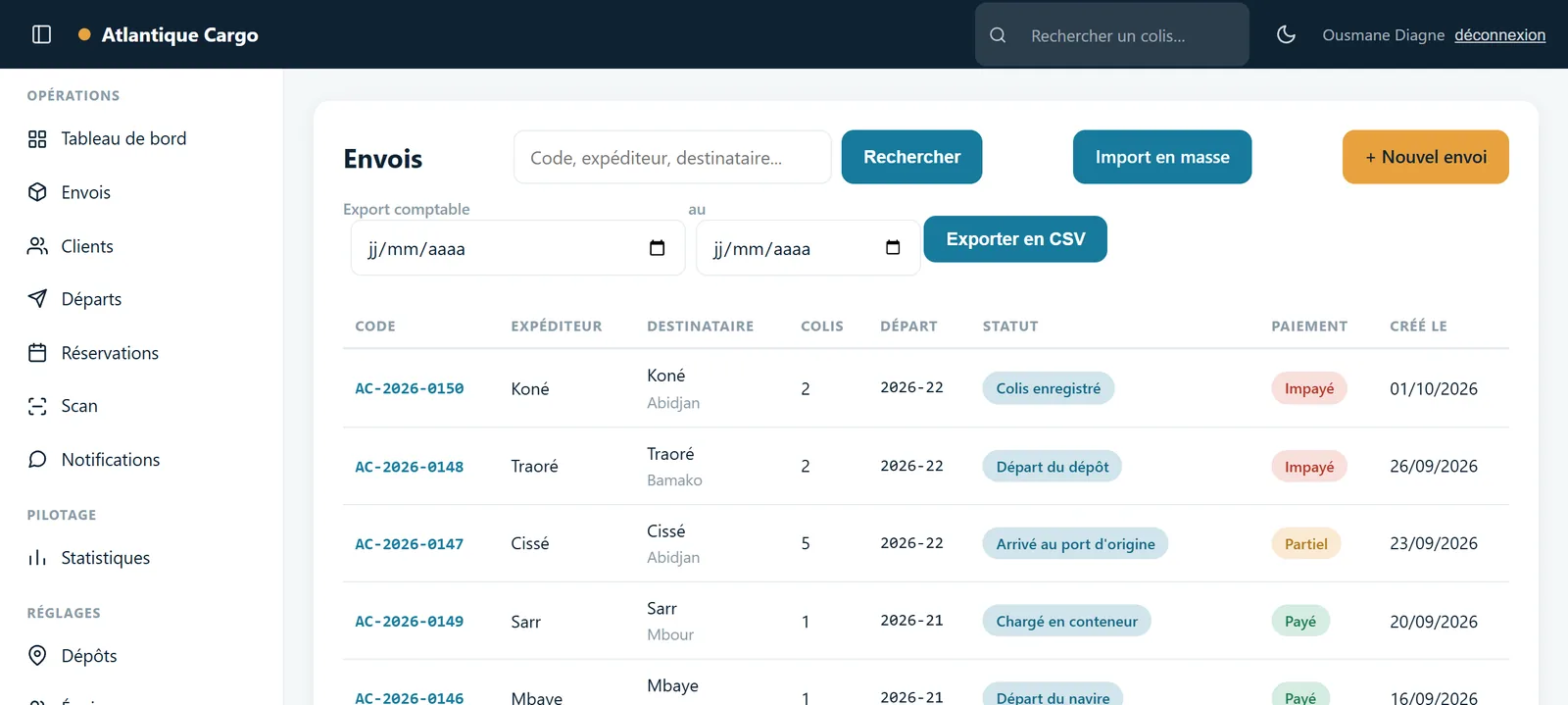Click the Payé badge for Sarr
The image size is (1568, 705).
click(1300, 622)
